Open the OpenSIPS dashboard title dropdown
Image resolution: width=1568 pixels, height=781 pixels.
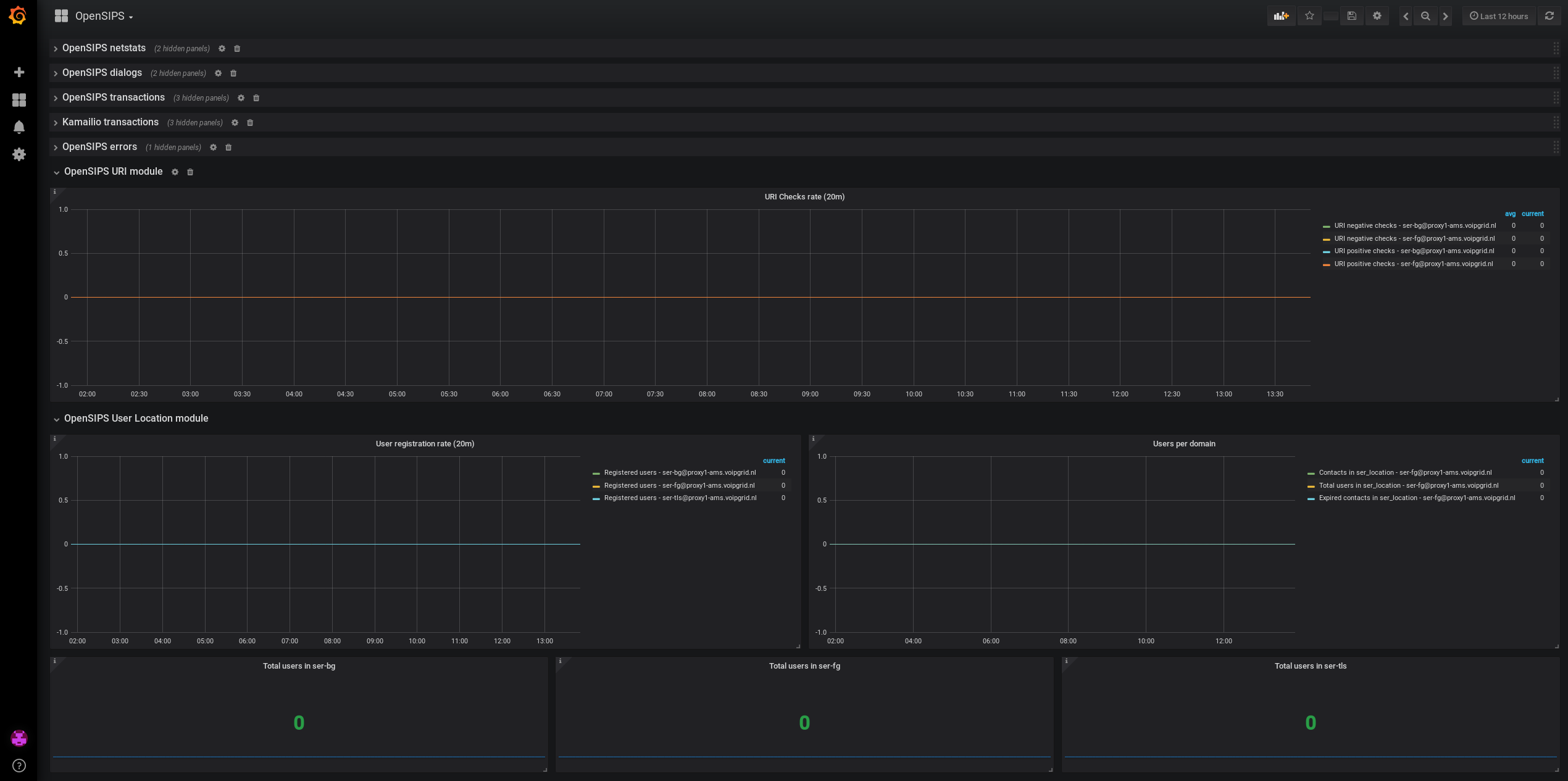point(104,16)
